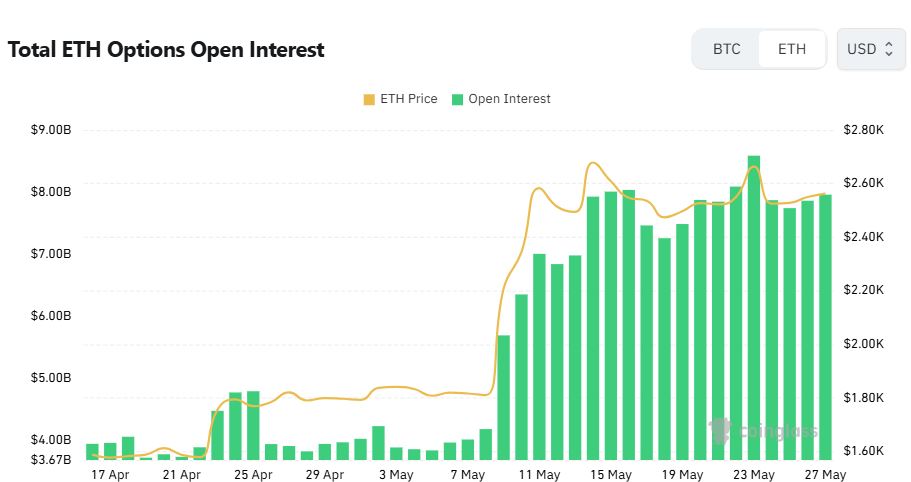Click the 17 Apr date axis label
Screen dimensions: 911x482
[110, 474]
